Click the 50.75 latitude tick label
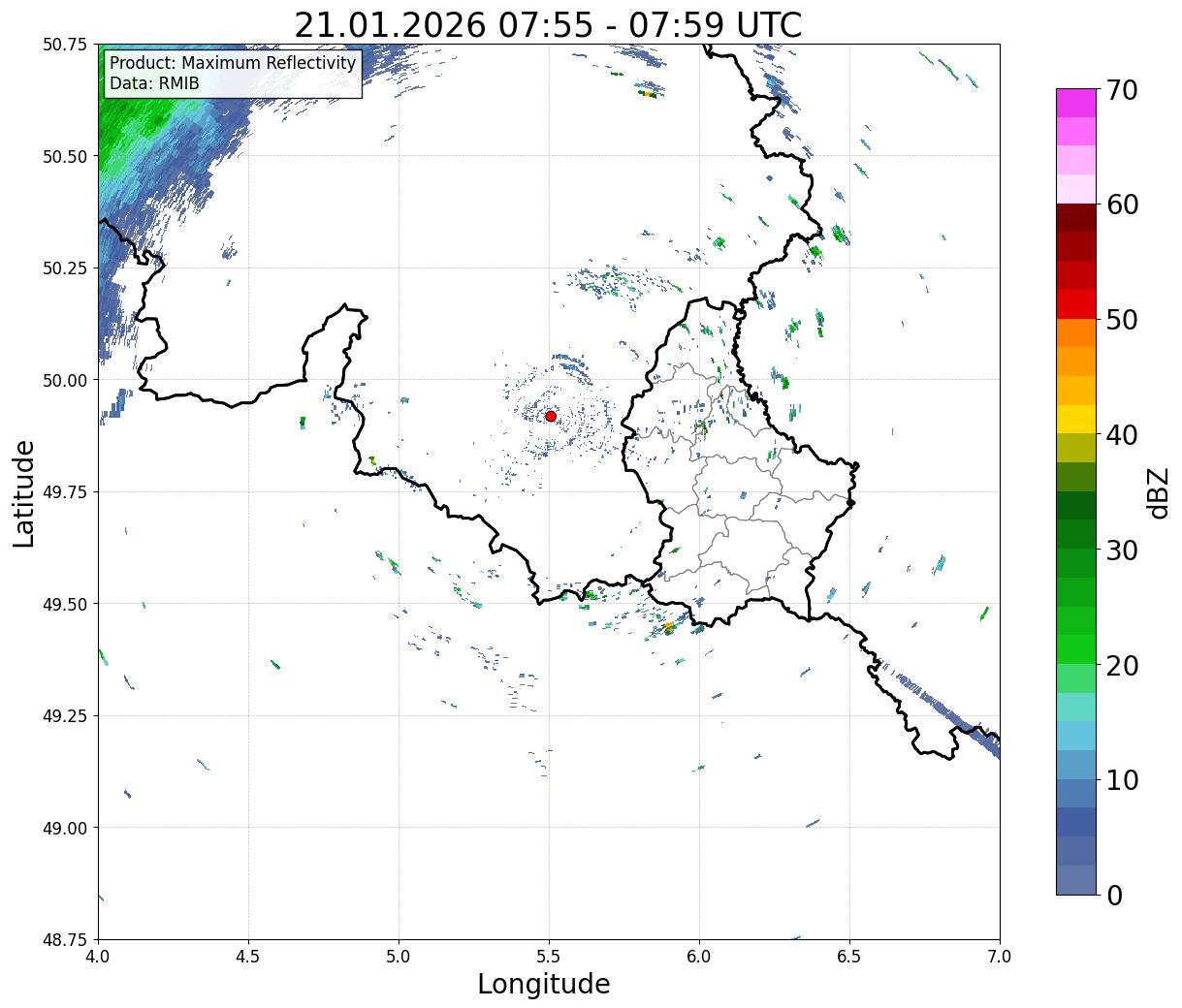Image resolution: width=1182 pixels, height=1008 pixels. tap(66, 45)
